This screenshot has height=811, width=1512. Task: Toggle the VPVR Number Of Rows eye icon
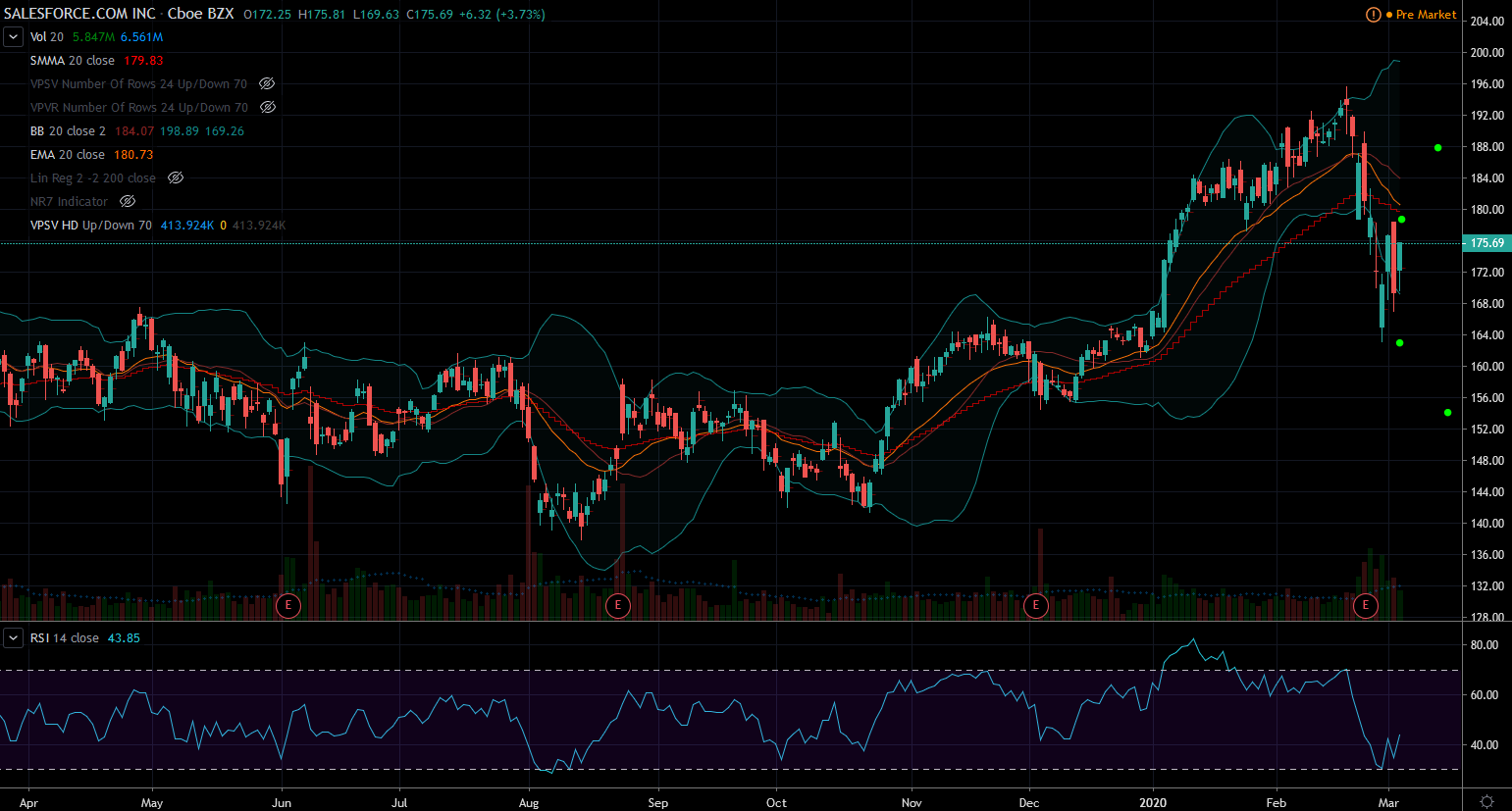click(268, 108)
